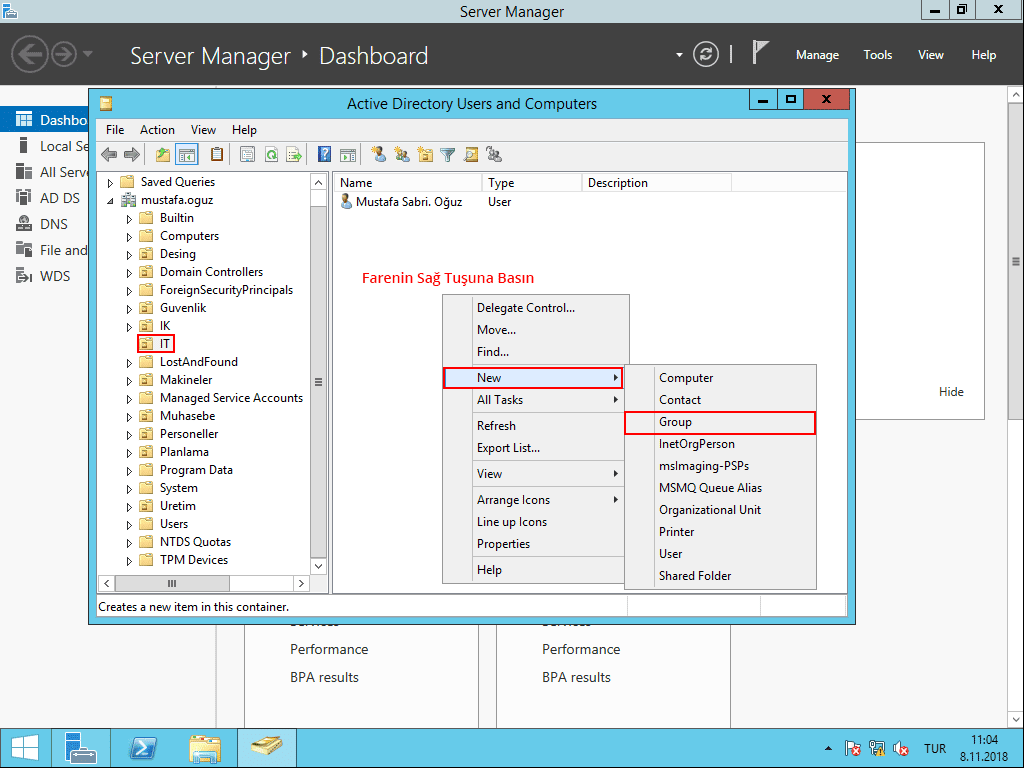1024x768 pixels.
Task: Select the Muhasebe organizational unit
Action: coord(187,416)
